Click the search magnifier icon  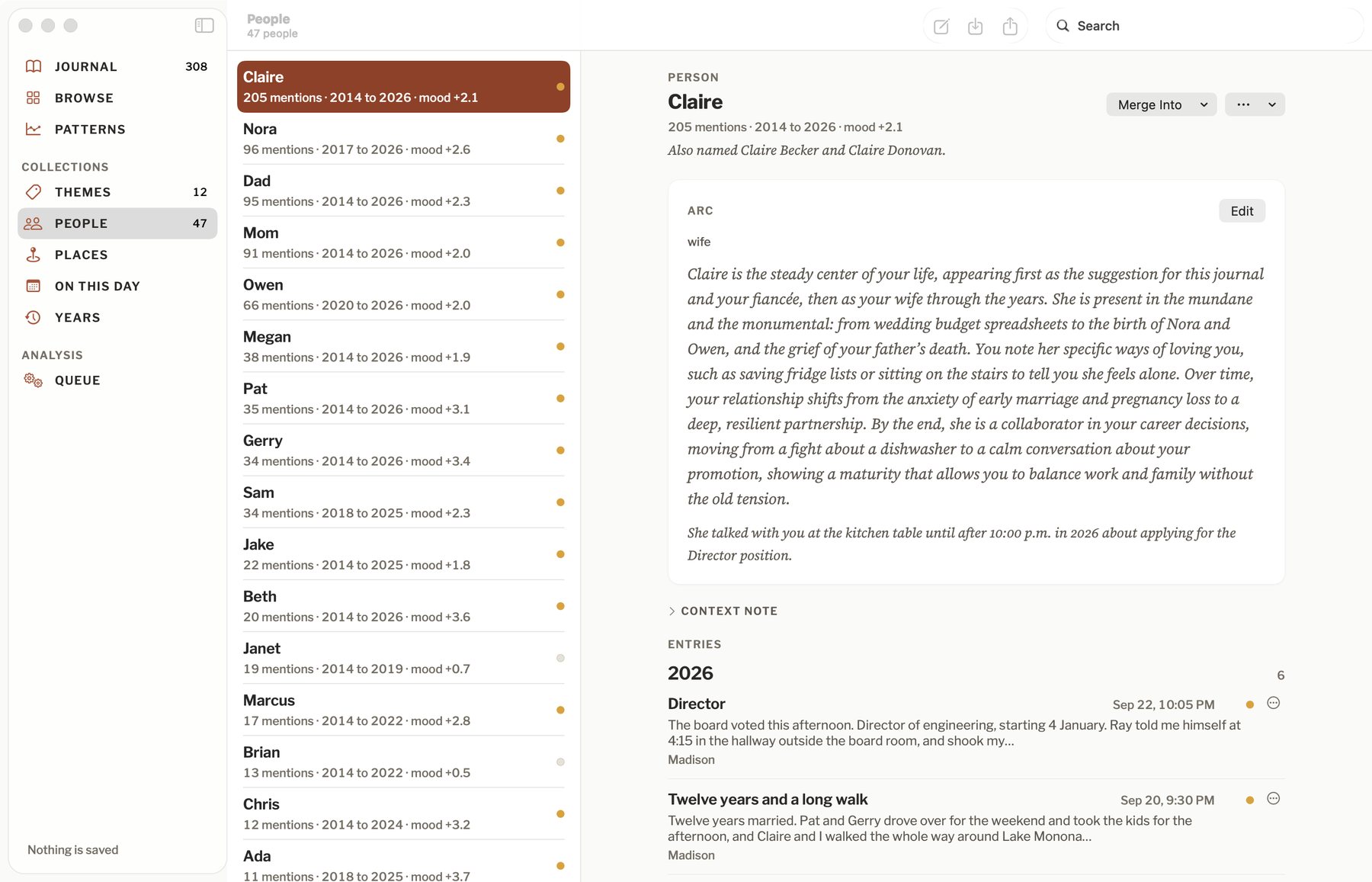pyautogui.click(x=1063, y=26)
